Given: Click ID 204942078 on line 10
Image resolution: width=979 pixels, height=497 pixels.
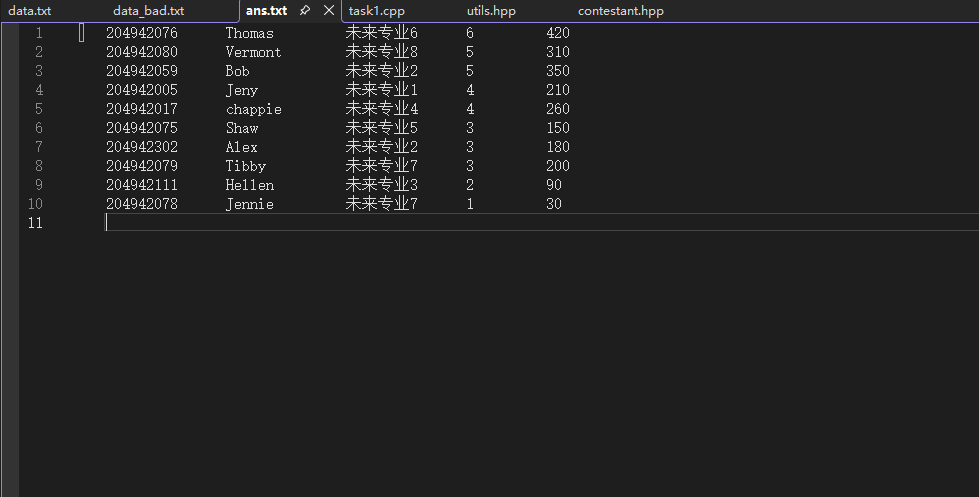Looking at the screenshot, I should [142, 204].
